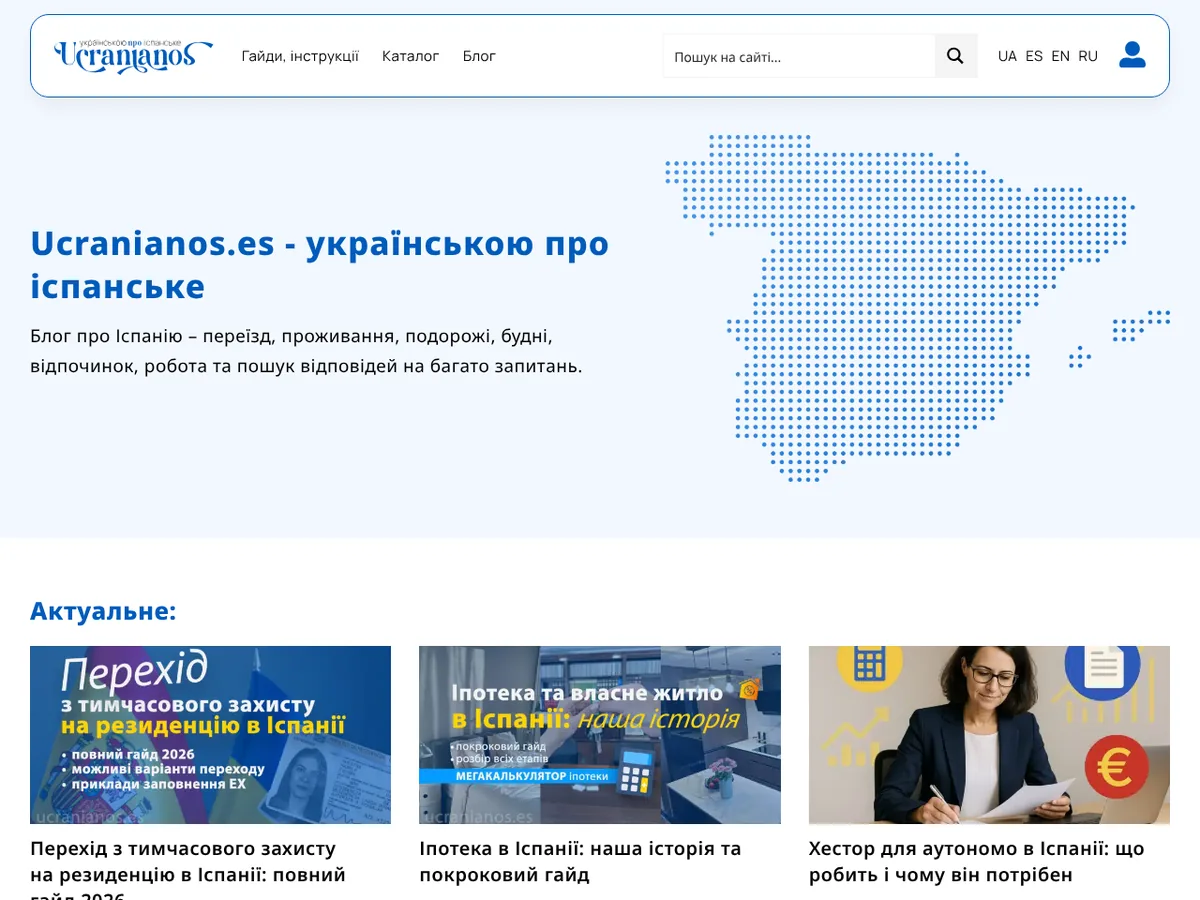Open the Перехід з тимчасового захисту article thumbnail
1200x900 pixels.
tap(210, 735)
